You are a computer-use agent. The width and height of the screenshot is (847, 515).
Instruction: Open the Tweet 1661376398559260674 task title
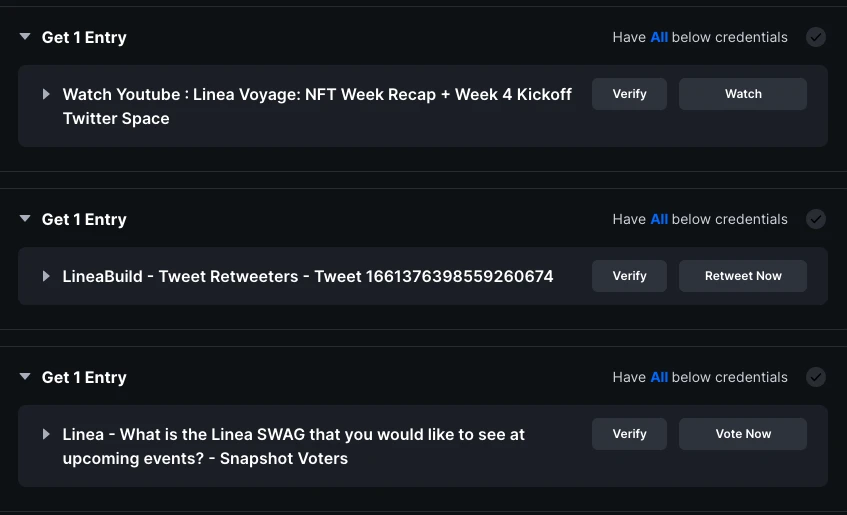[x=308, y=276]
